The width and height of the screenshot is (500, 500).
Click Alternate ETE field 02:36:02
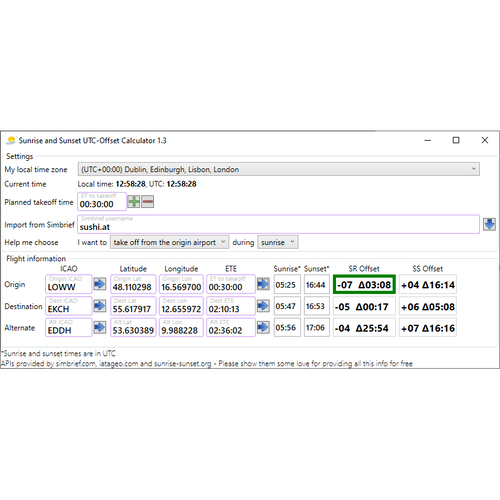click(x=231, y=327)
